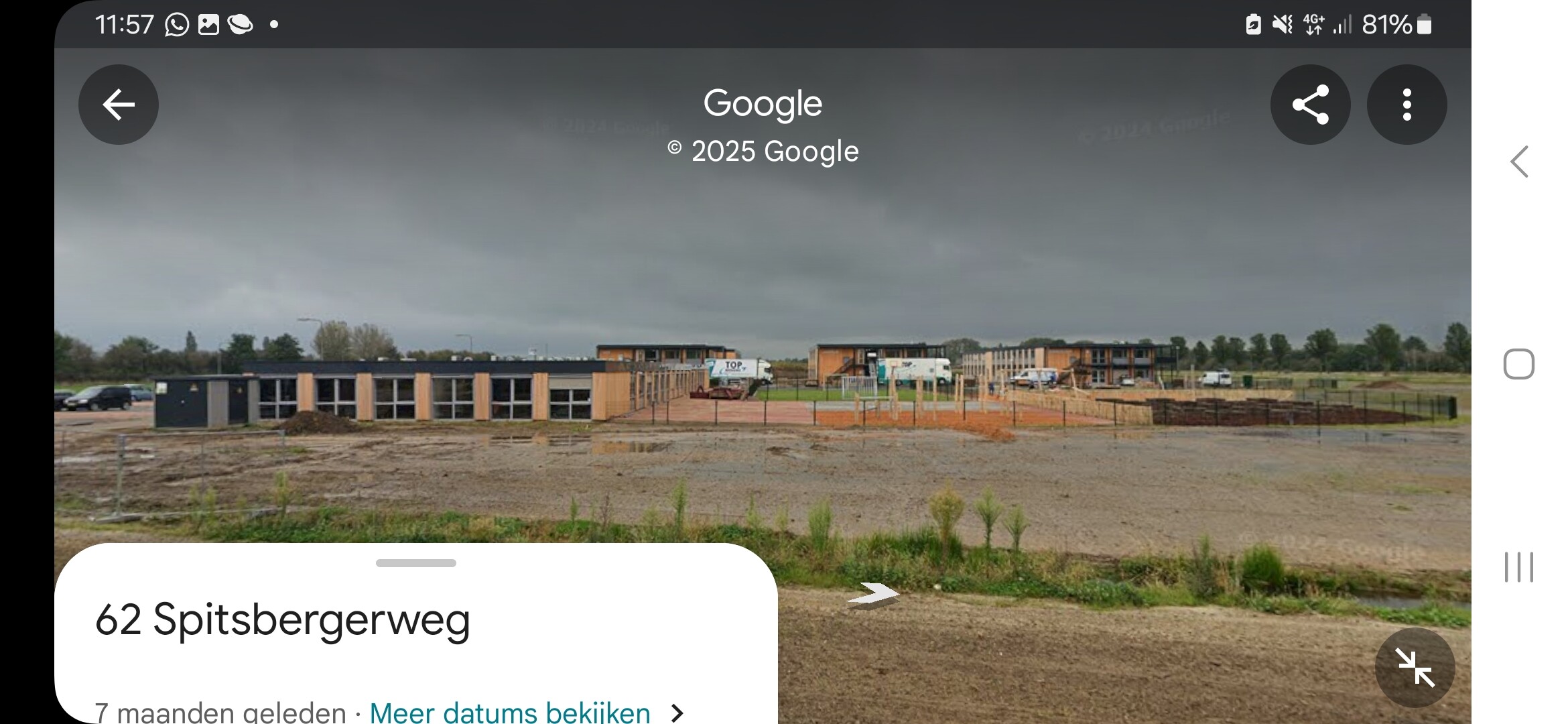Open the Android recent apps button
The image size is (1568, 724).
(1518, 567)
